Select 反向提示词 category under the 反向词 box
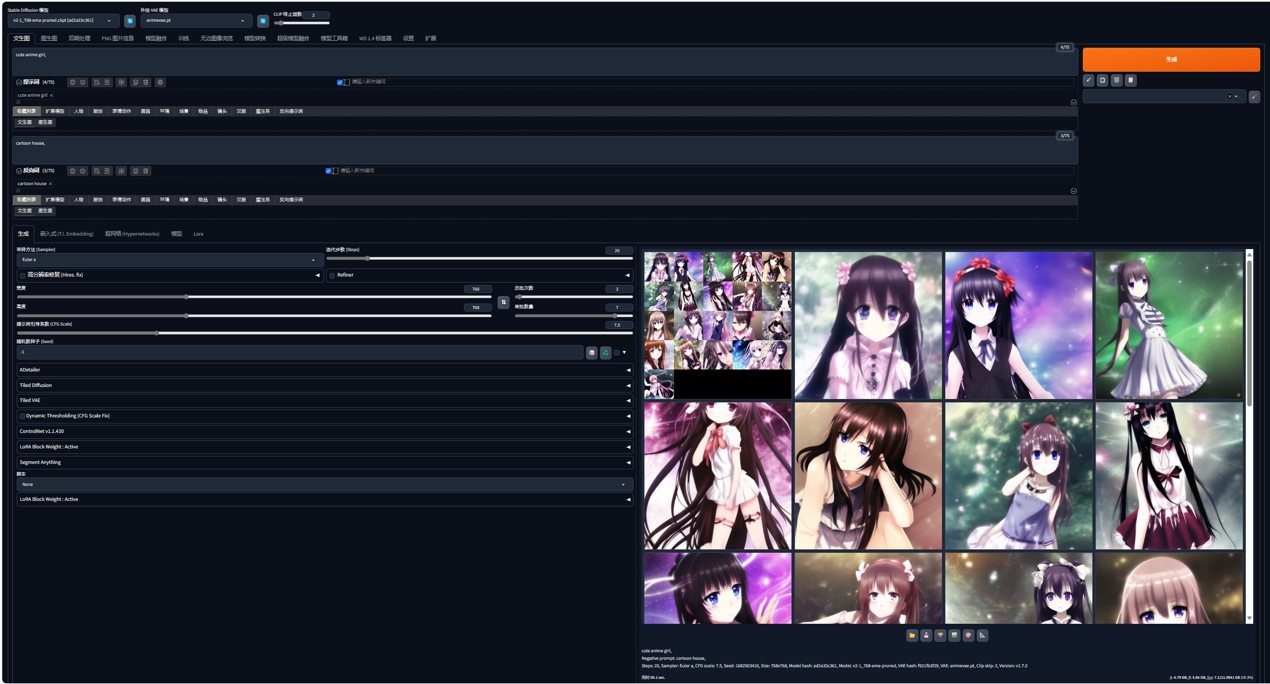This screenshot has width=1270, height=684. (291, 200)
